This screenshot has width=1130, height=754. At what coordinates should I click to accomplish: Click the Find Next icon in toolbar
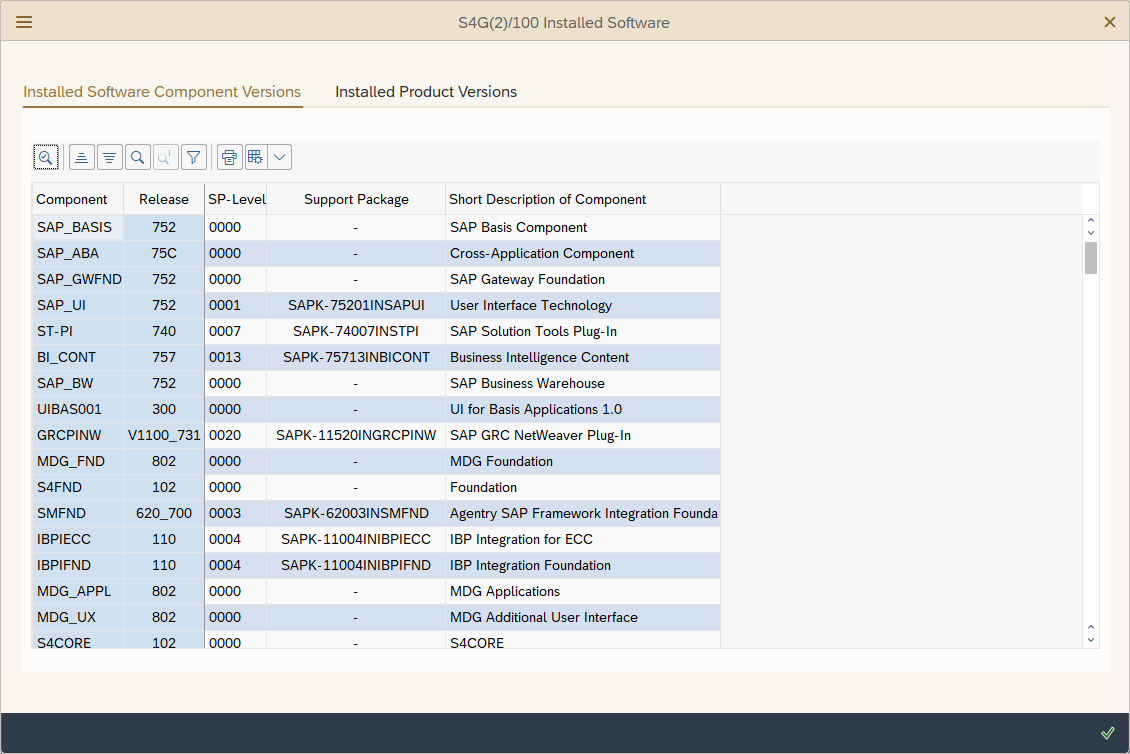pos(166,157)
